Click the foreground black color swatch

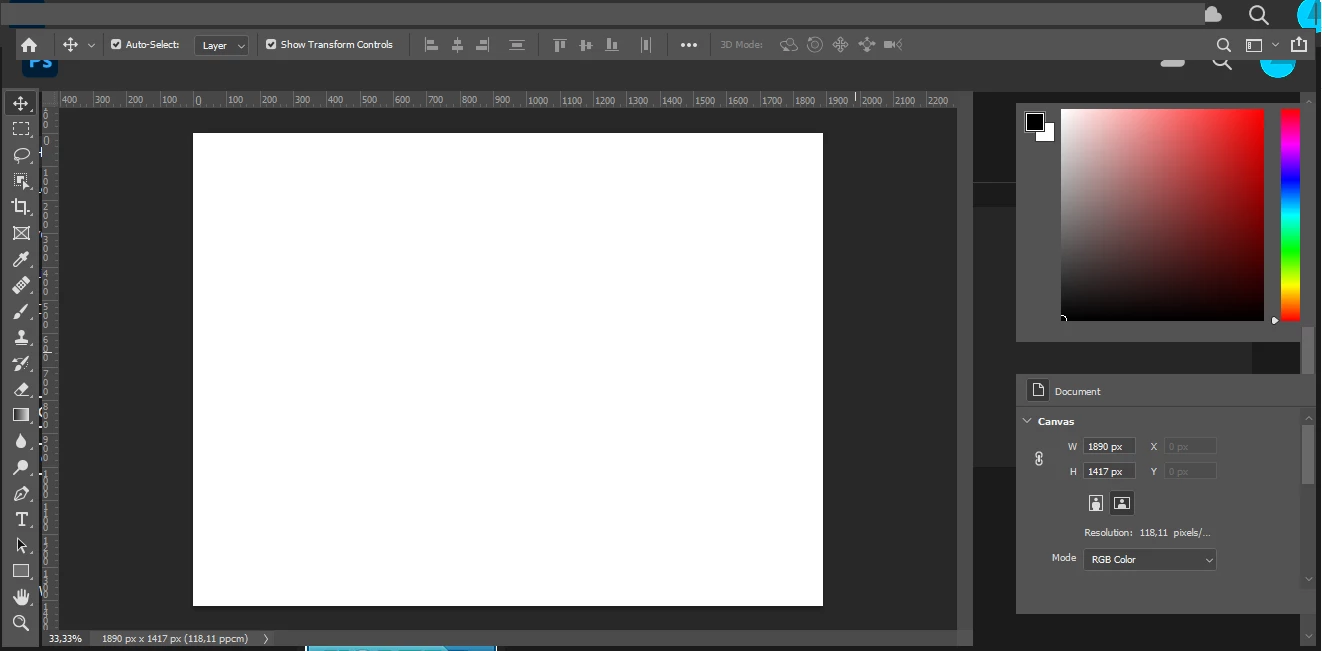pyautogui.click(x=1035, y=122)
